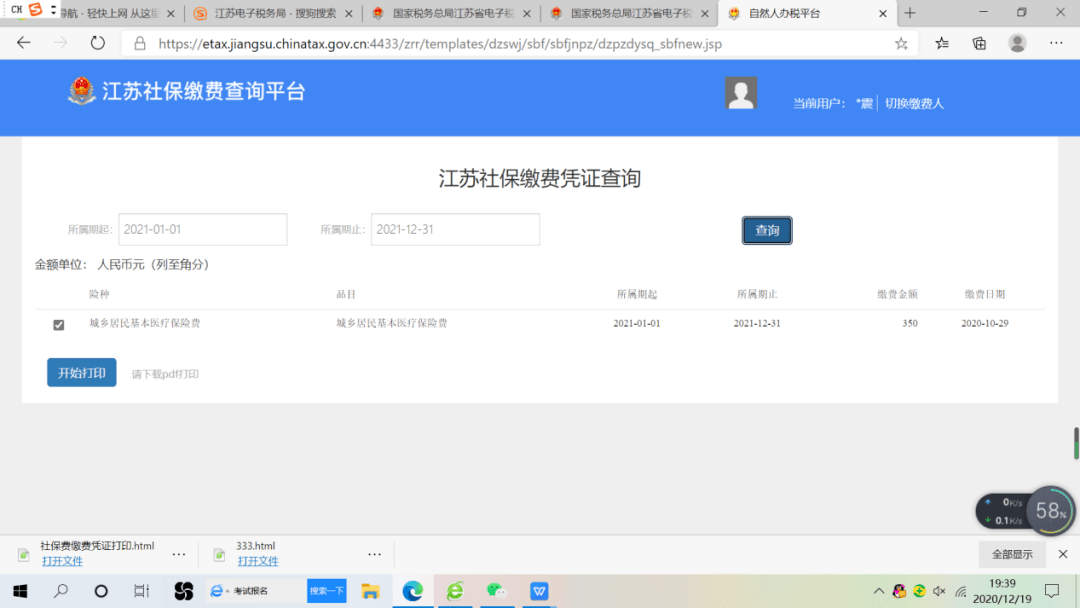The height and width of the screenshot is (608, 1080).
Task: Click 缴费日期 value 2020-10-29
Action: click(x=984, y=323)
